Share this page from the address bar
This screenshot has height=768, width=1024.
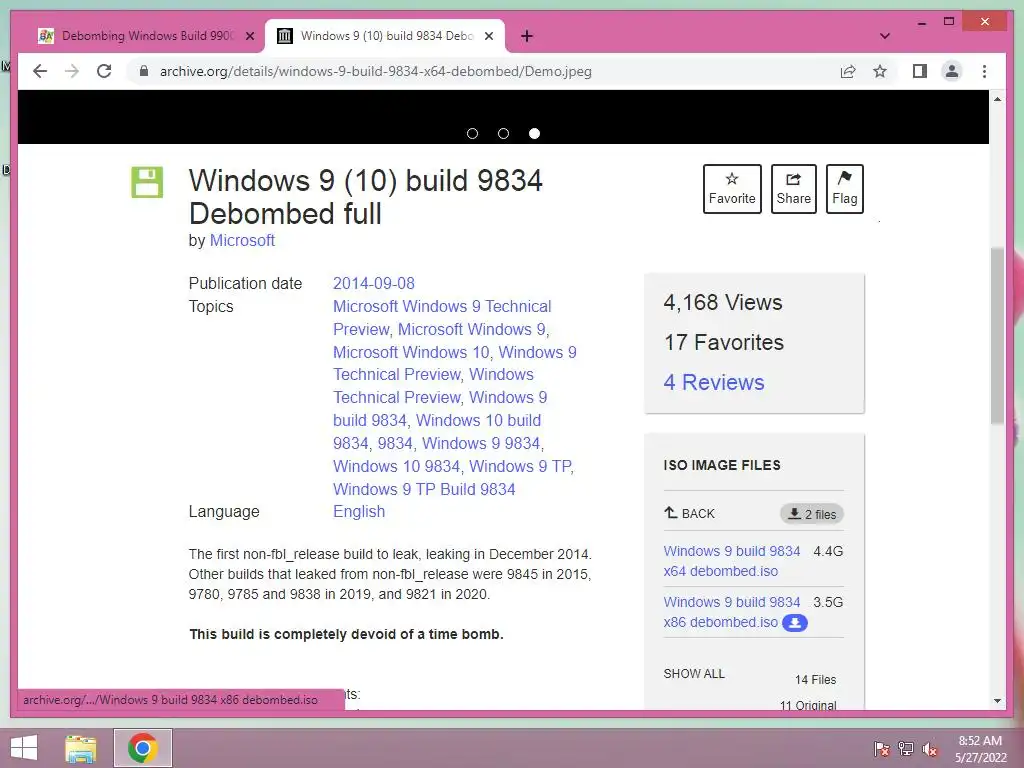click(848, 71)
